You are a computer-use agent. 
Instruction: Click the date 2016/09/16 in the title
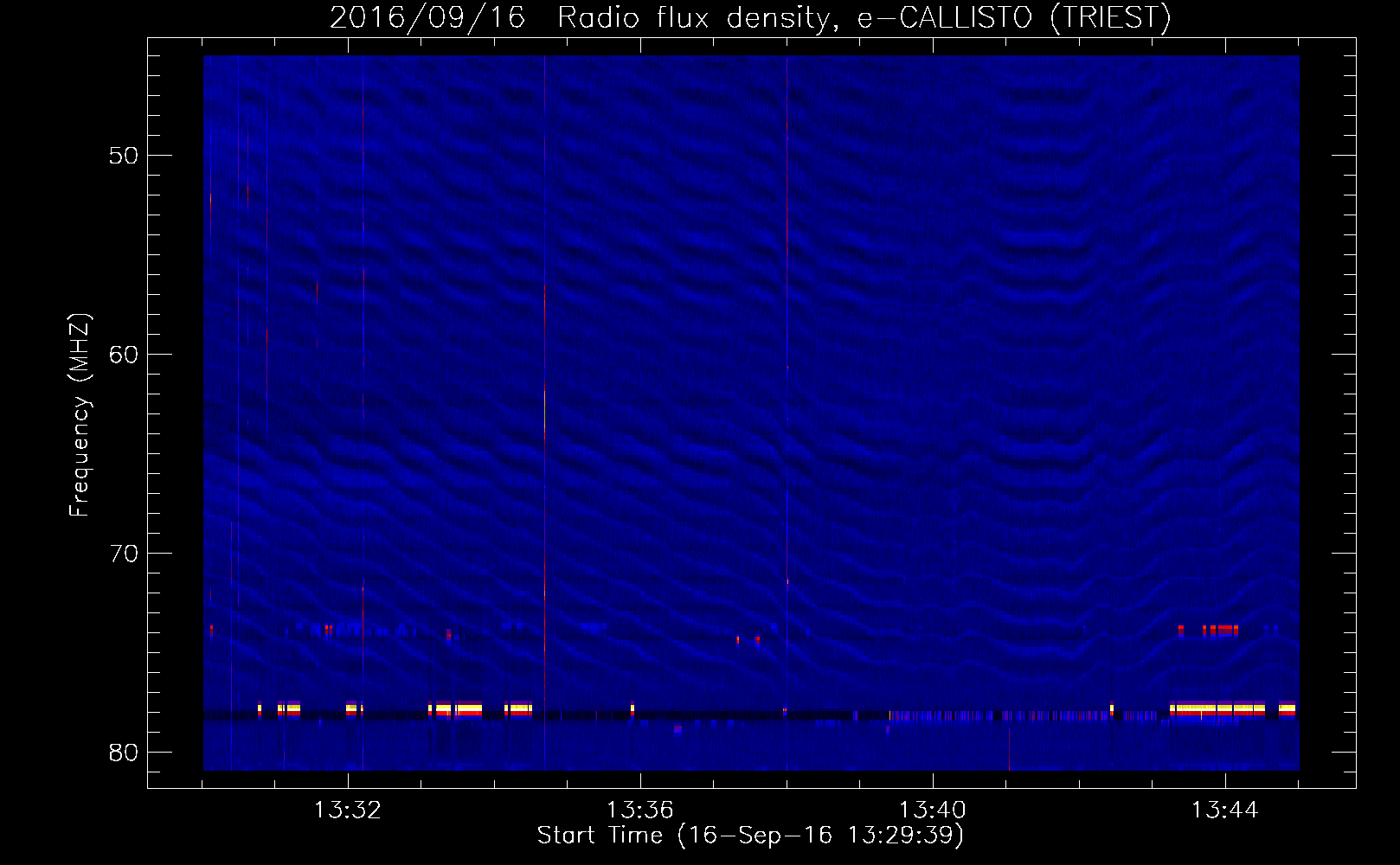427,17
